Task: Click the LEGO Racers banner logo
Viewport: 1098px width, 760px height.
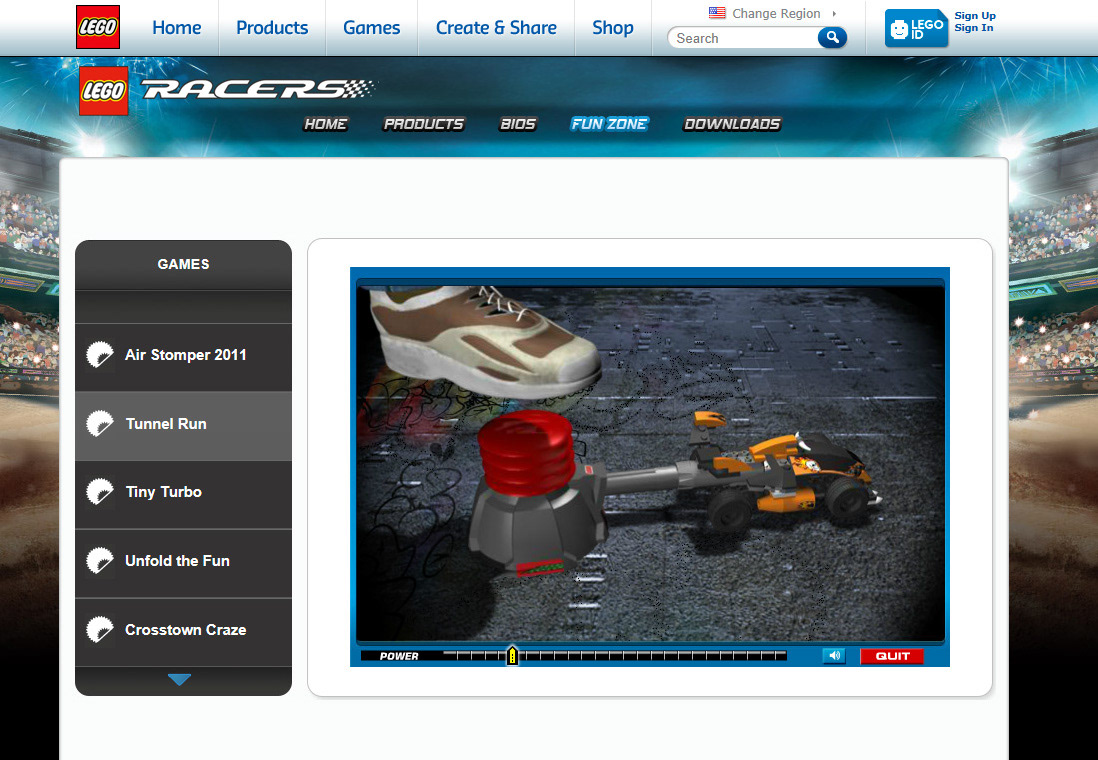Action: 228,90
